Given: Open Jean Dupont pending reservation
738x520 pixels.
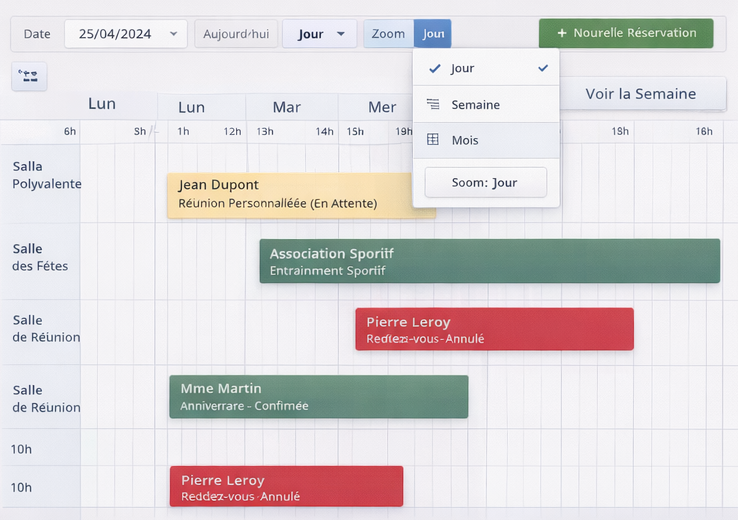Looking at the screenshot, I should click(x=301, y=195).
